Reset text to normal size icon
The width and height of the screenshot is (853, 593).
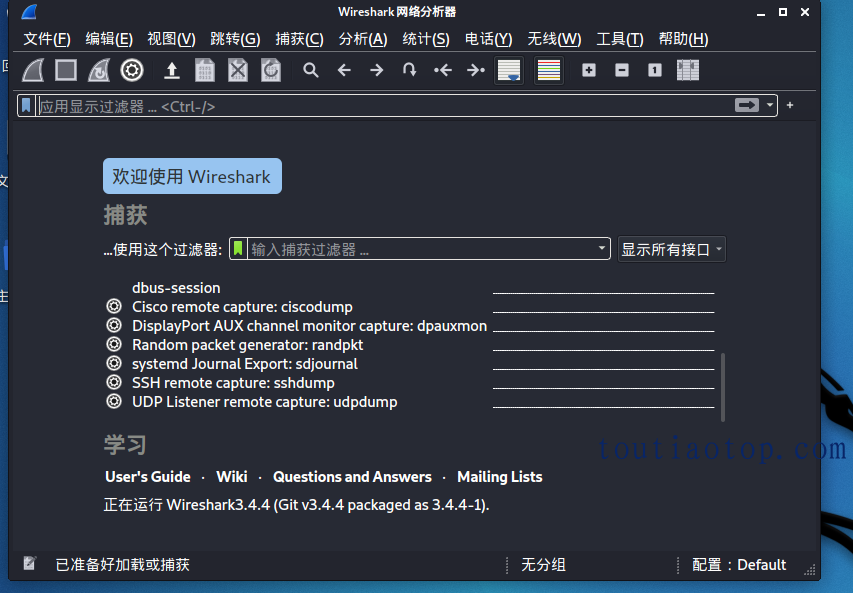(655, 70)
